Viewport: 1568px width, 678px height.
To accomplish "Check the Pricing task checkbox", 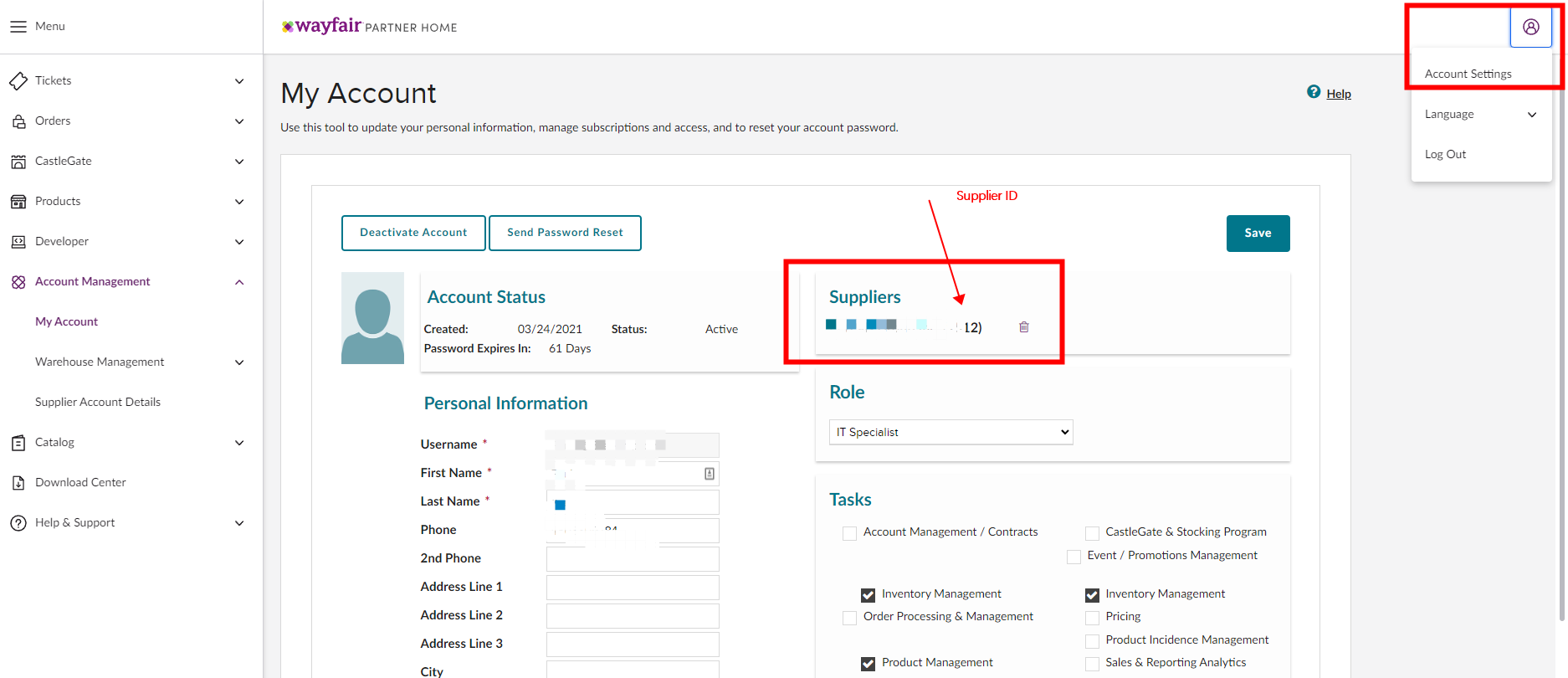I will coord(1092,618).
